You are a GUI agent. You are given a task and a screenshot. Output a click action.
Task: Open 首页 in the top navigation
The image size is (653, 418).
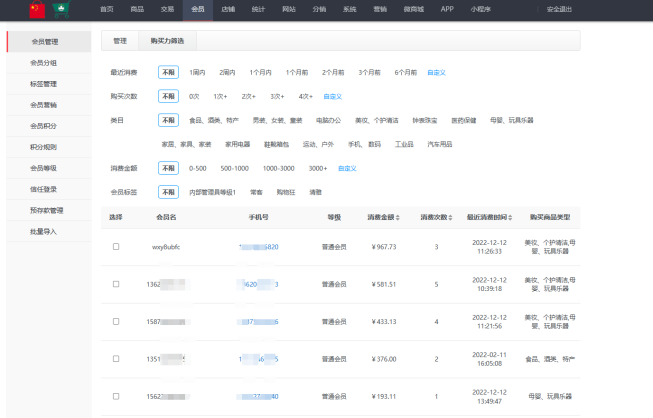pyautogui.click(x=107, y=9)
